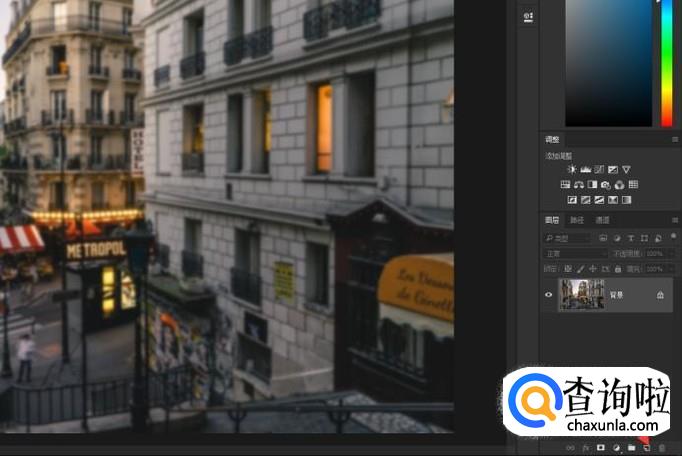Viewport: 682px width, 456px height.
Task: Add a Photo Filter adjustment
Action: coord(606,184)
